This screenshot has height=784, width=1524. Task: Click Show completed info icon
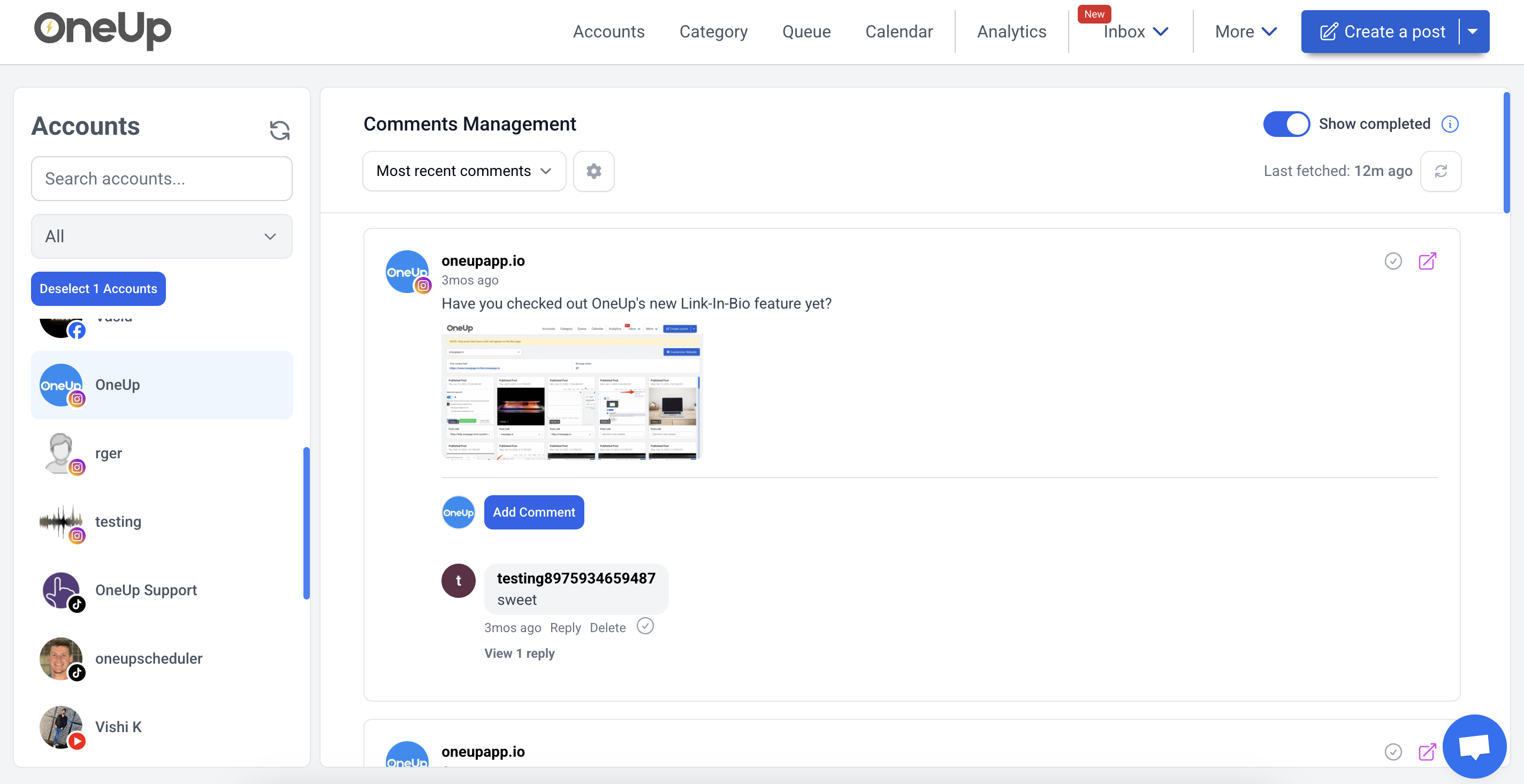point(1450,124)
